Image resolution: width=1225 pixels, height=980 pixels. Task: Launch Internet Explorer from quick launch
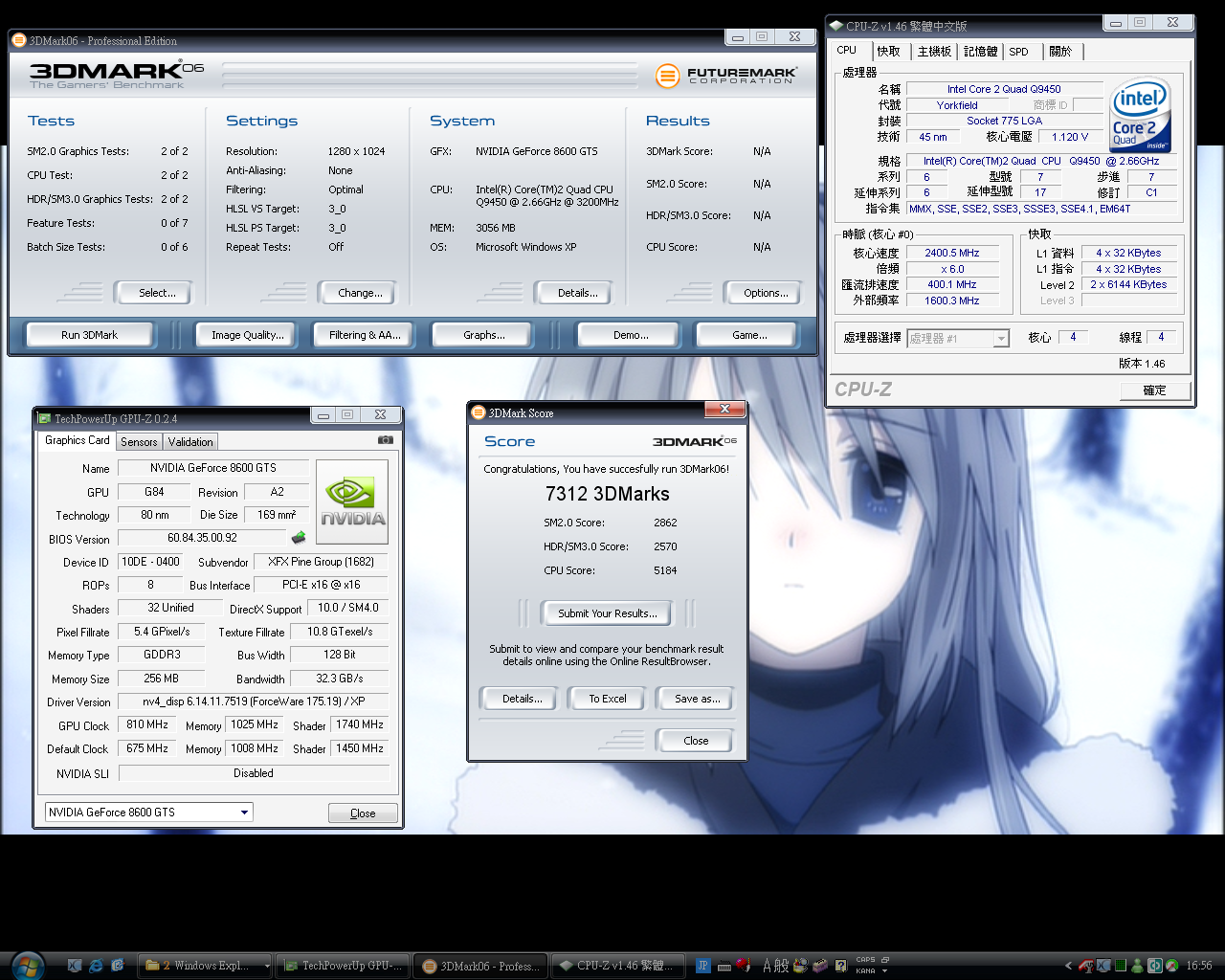click(x=96, y=966)
